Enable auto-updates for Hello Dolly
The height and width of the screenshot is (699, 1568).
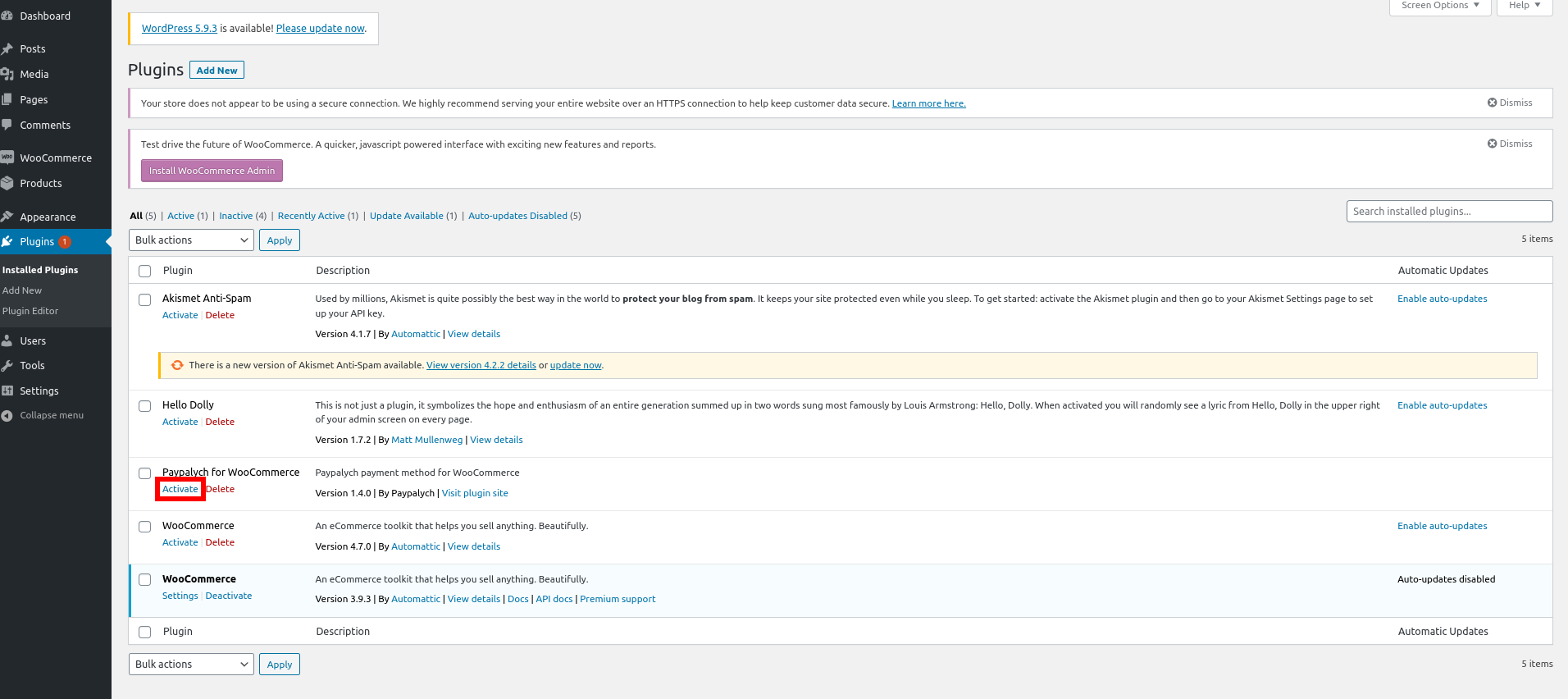coord(1443,405)
